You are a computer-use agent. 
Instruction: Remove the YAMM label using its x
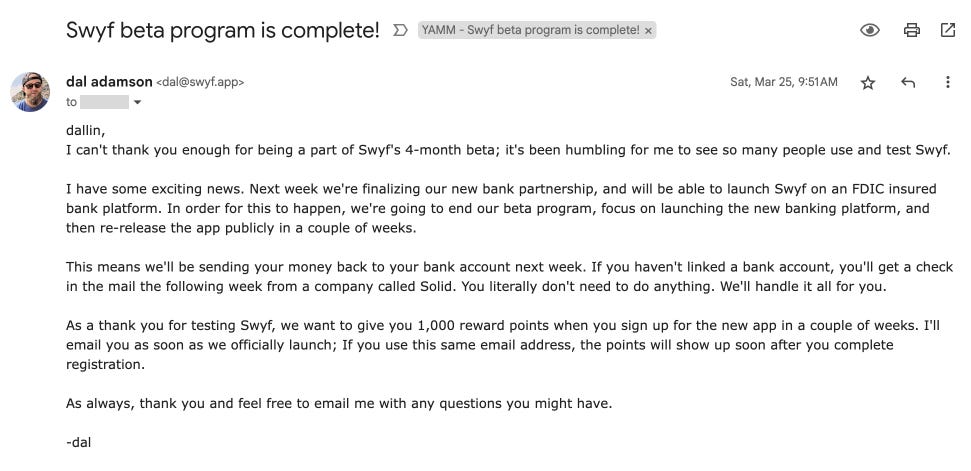[x=649, y=30]
